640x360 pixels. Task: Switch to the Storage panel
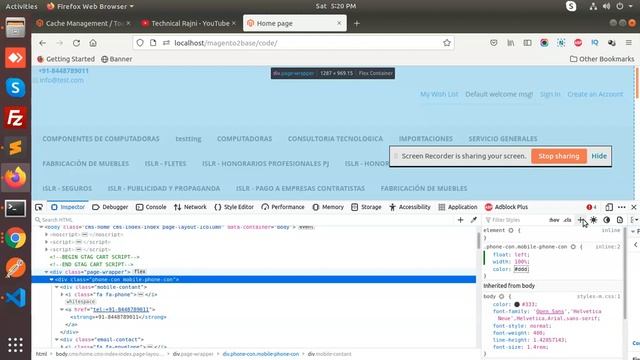coord(366,207)
